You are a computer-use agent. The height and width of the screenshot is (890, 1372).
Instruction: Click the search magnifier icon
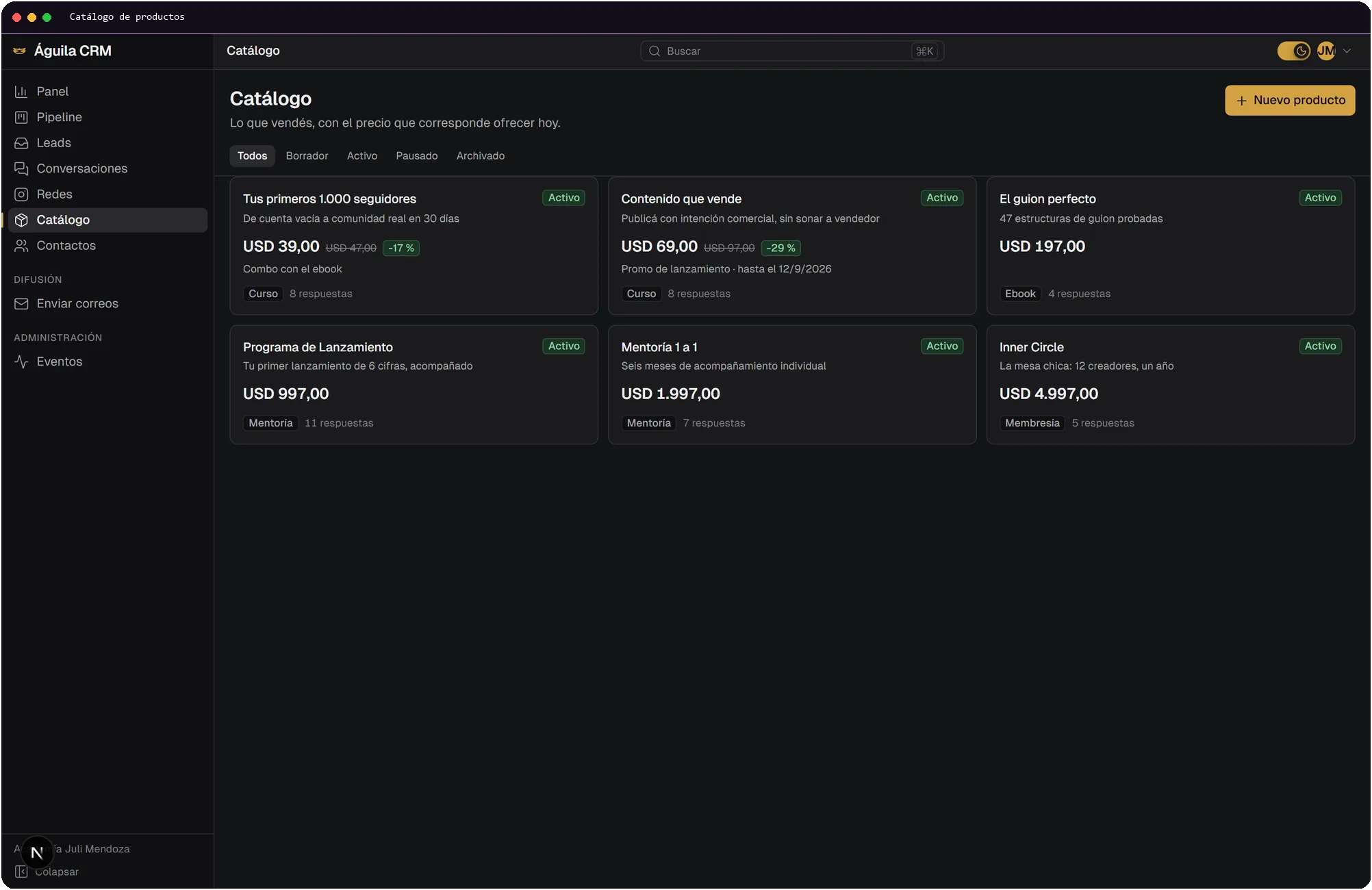click(x=655, y=51)
